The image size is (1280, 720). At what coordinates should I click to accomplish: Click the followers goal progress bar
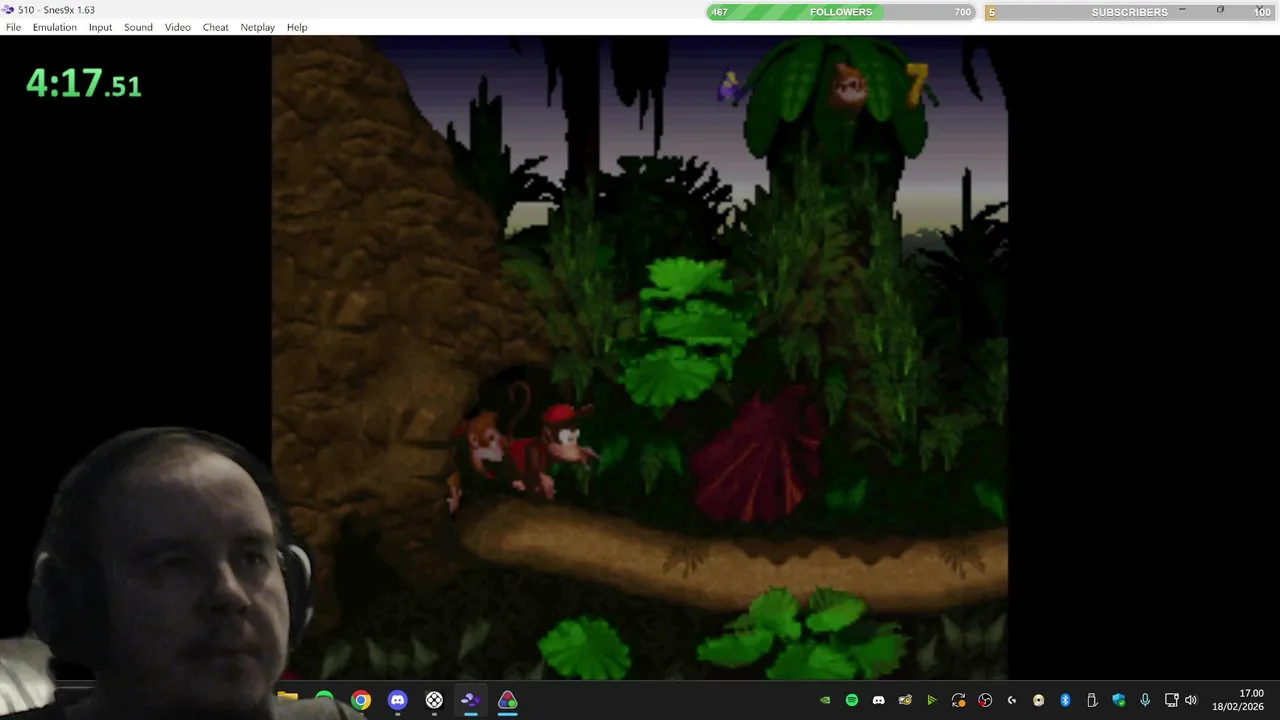(x=841, y=12)
